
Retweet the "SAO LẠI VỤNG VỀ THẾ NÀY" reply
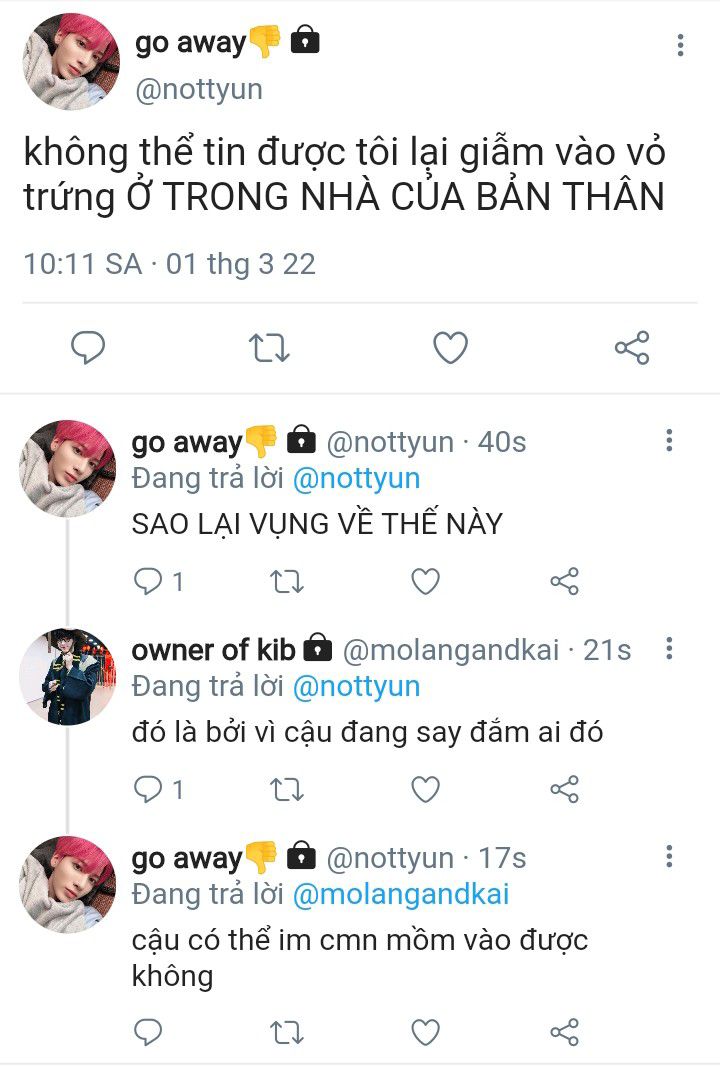click(x=287, y=582)
